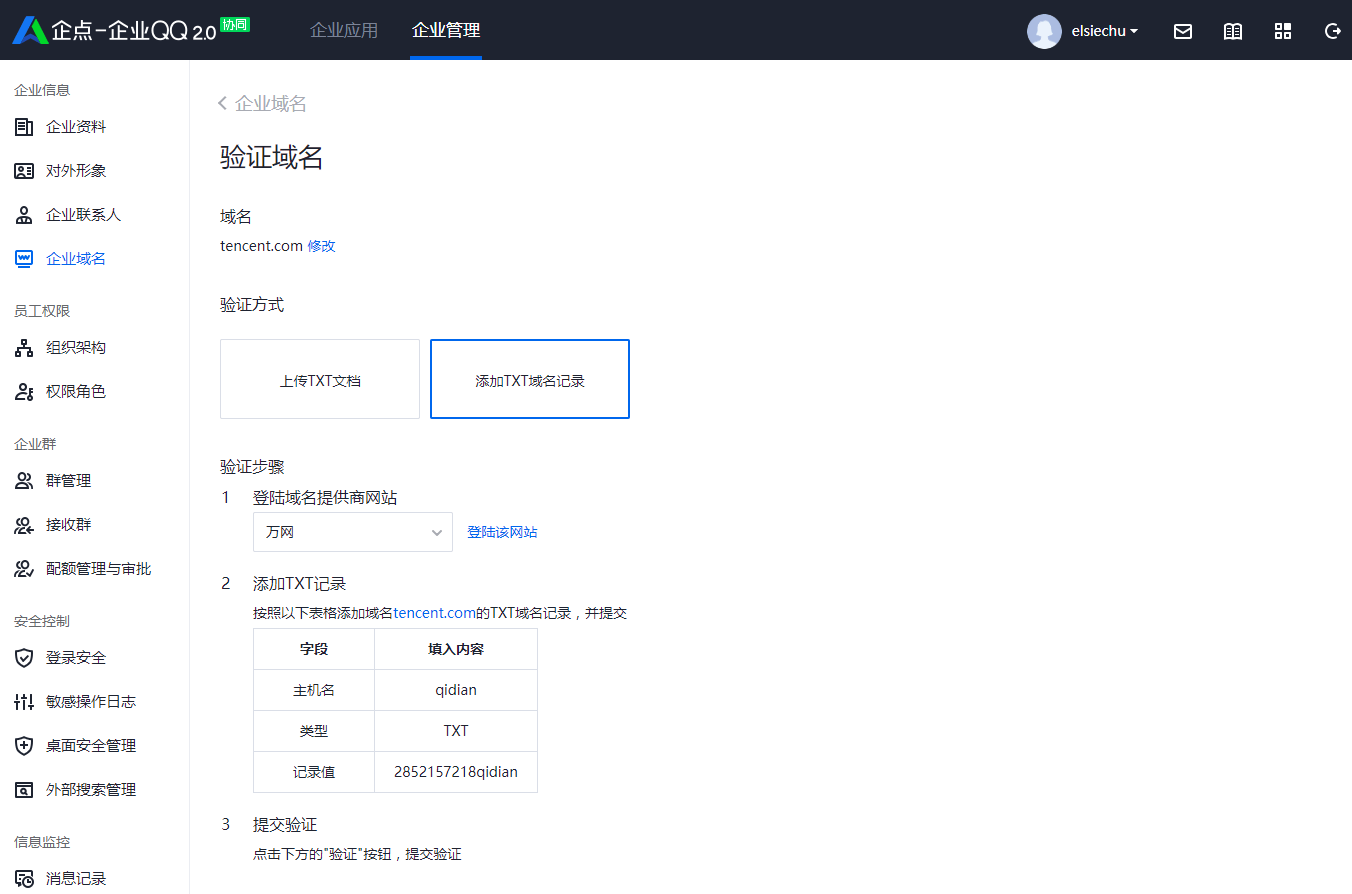Open the 企业资料 sidebar section

point(77,126)
